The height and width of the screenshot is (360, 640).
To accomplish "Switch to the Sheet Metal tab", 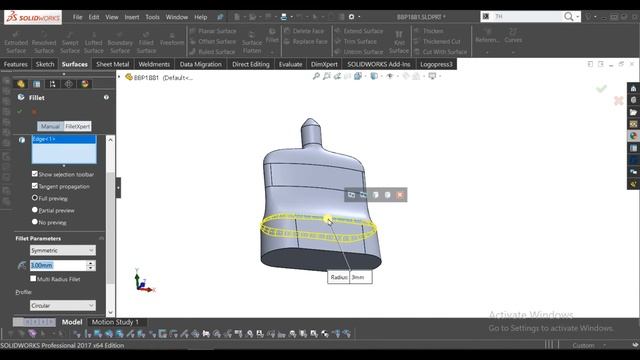I will (113, 64).
